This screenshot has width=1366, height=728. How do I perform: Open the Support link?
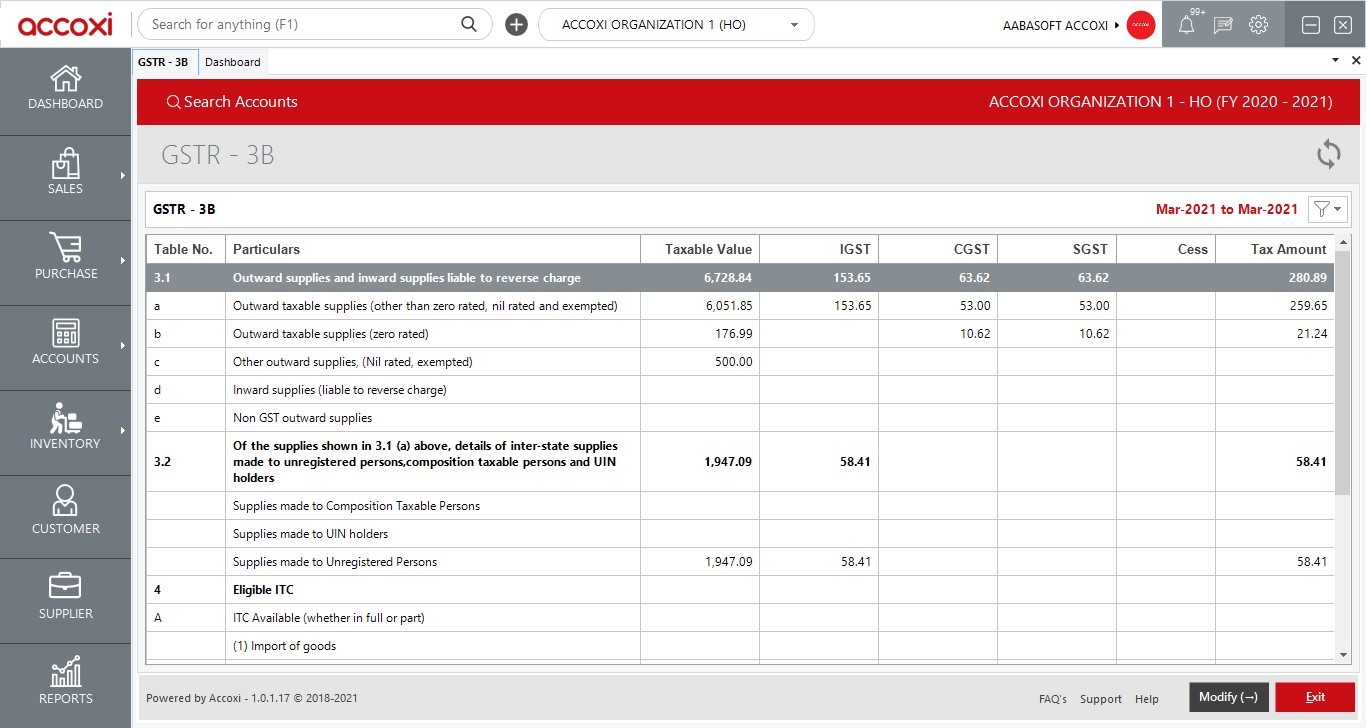(1101, 699)
